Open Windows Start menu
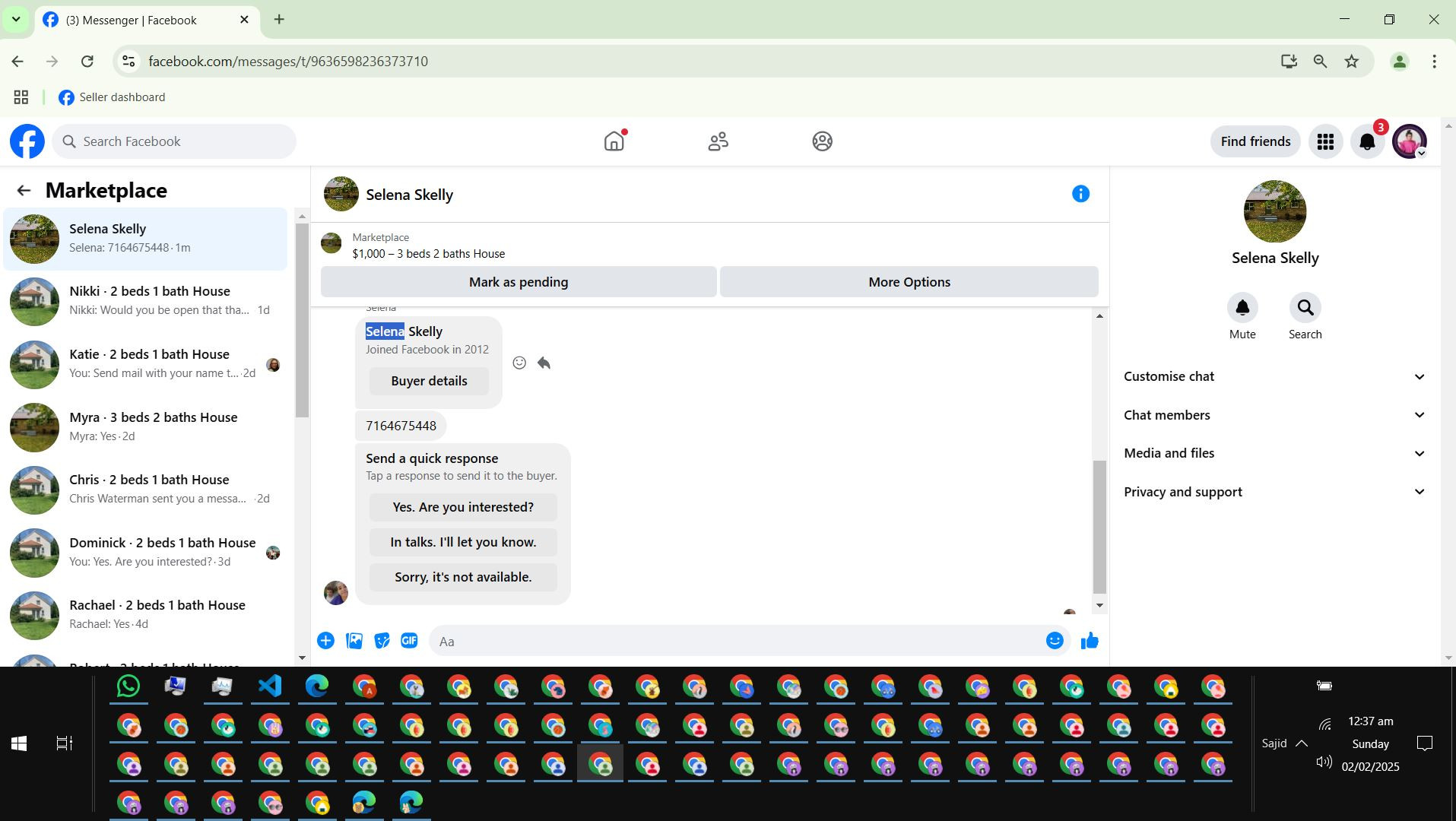The image size is (1456, 821). tap(19, 743)
